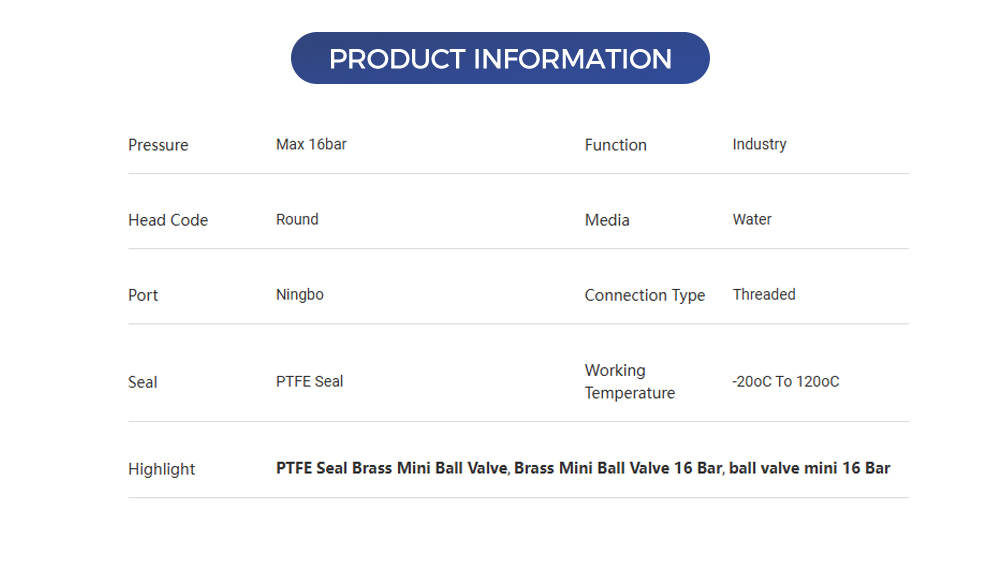1000x564 pixels.
Task: Open the PTFE Seal Brass Mini Ball Valve link
Action: pos(392,468)
